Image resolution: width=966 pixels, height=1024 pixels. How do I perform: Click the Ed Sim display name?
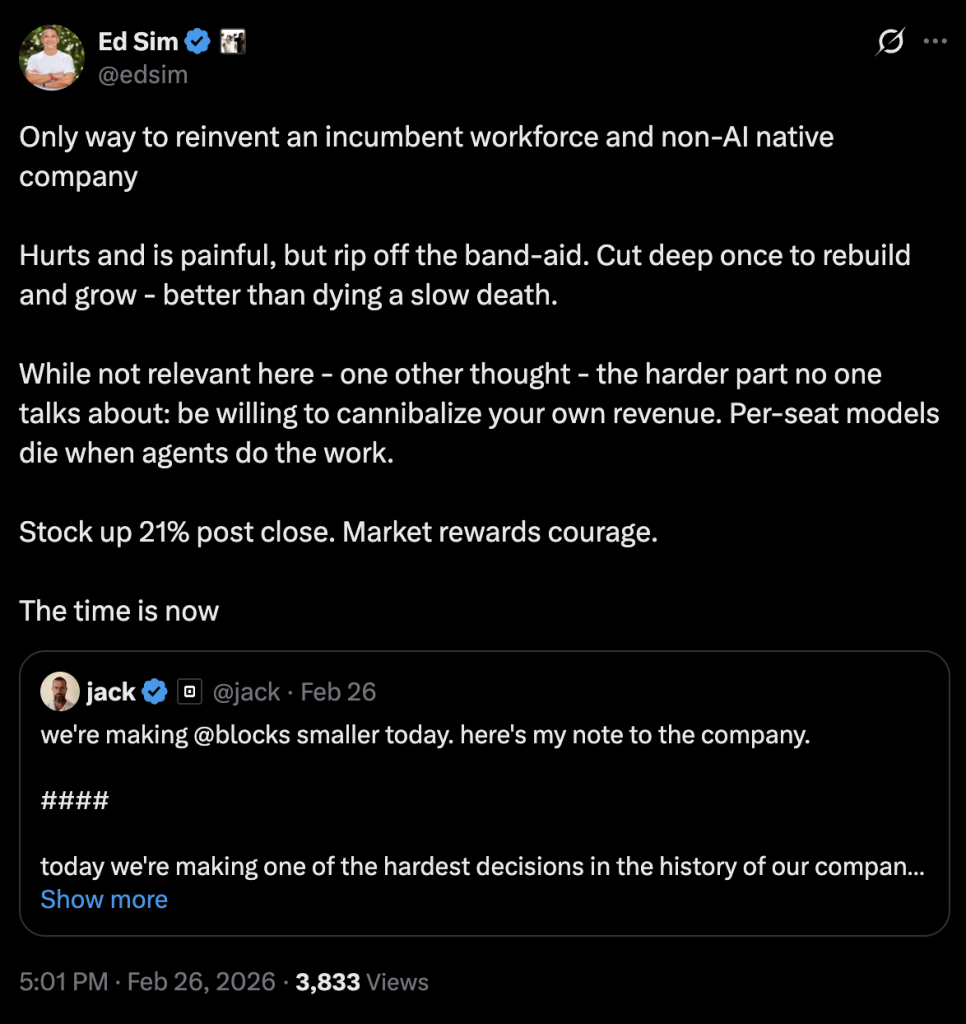[136, 42]
